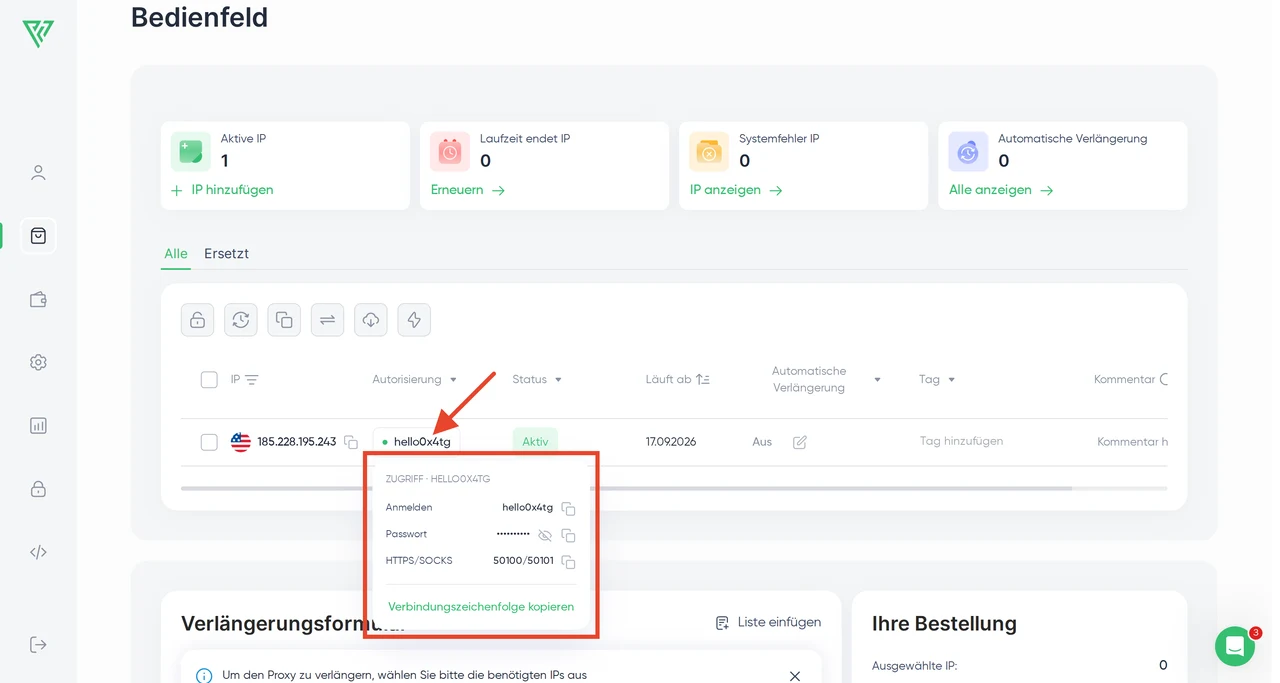The width and height of the screenshot is (1280, 683).
Task: Check the row checkbox for 185.228.195.243
Action: coord(209,442)
